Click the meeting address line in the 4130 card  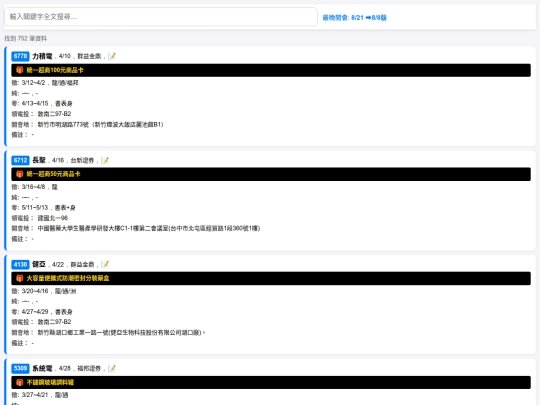[x=108, y=333]
